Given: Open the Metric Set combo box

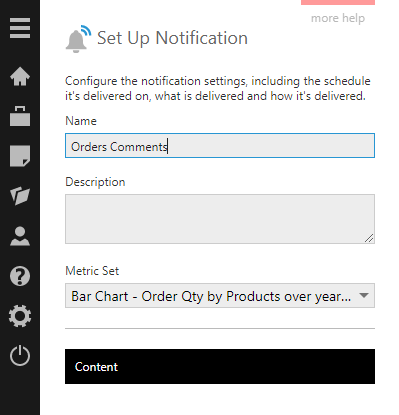Looking at the screenshot, I should click(x=220, y=296).
